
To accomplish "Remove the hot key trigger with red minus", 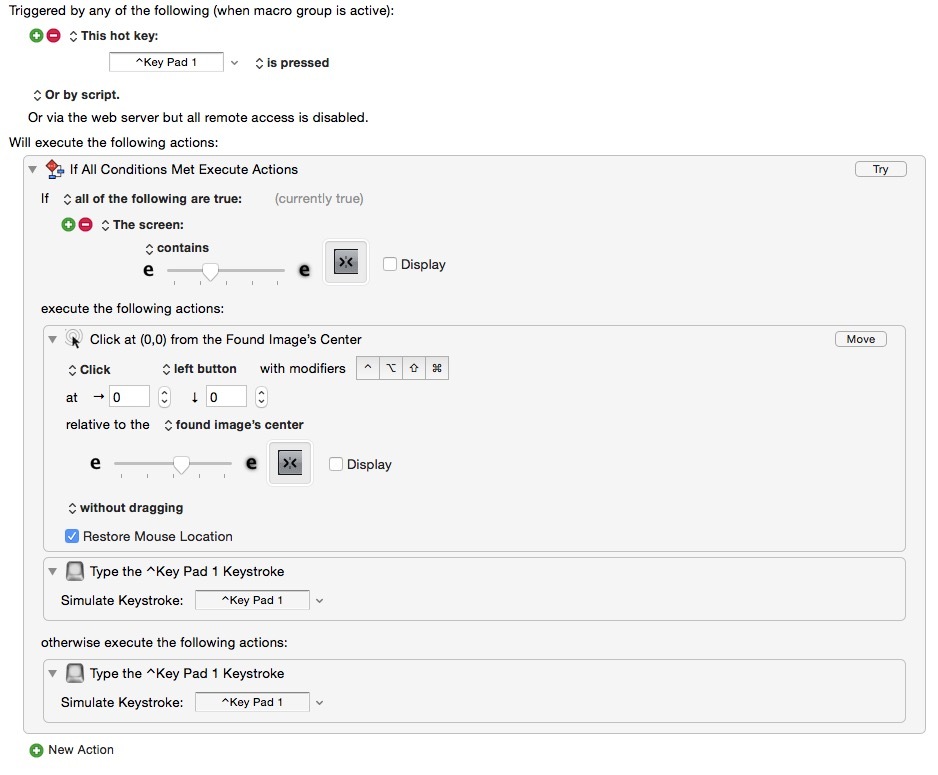I will point(54,36).
